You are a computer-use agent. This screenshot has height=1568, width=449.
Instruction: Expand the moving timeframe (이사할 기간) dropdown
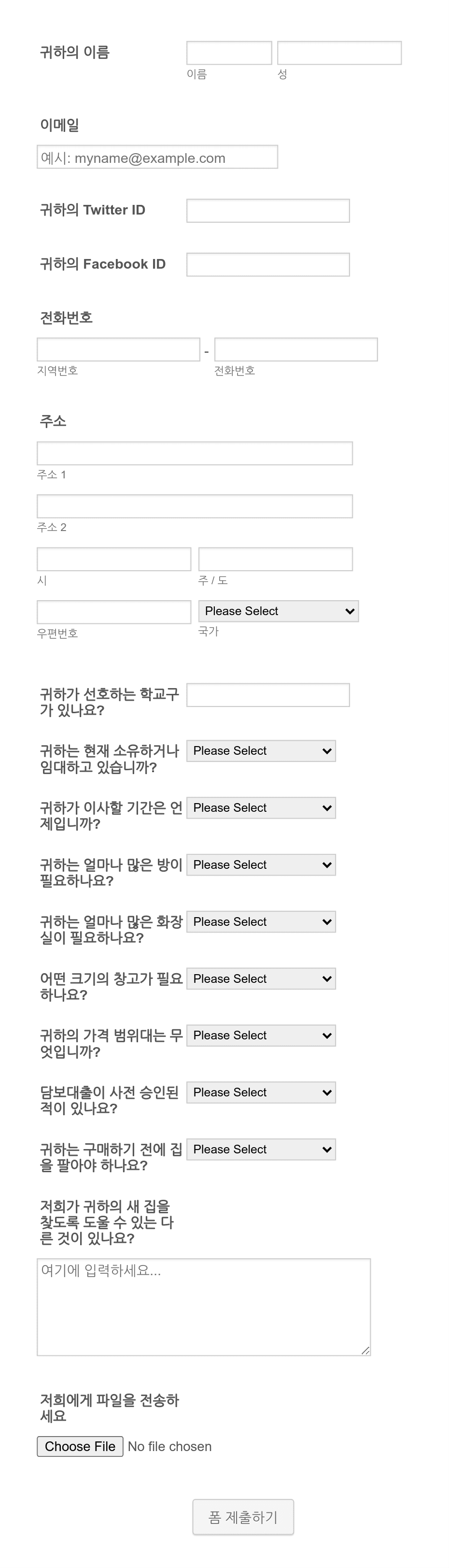coord(261,808)
